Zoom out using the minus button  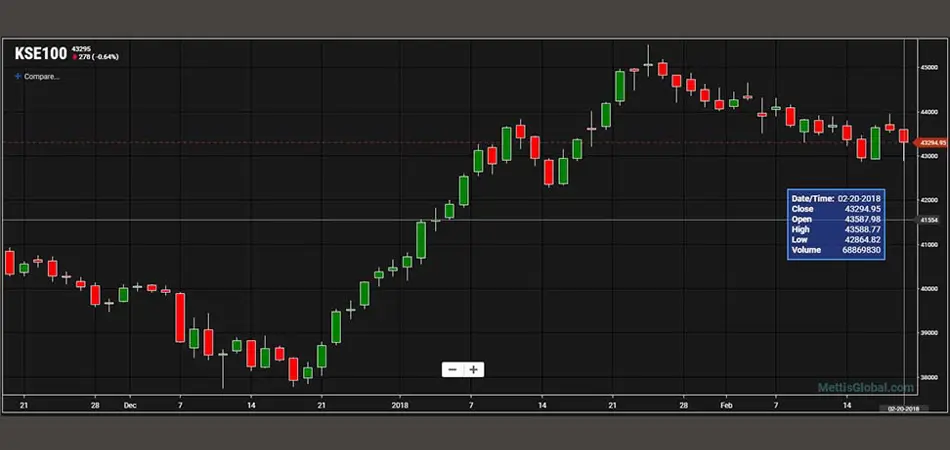point(453,369)
